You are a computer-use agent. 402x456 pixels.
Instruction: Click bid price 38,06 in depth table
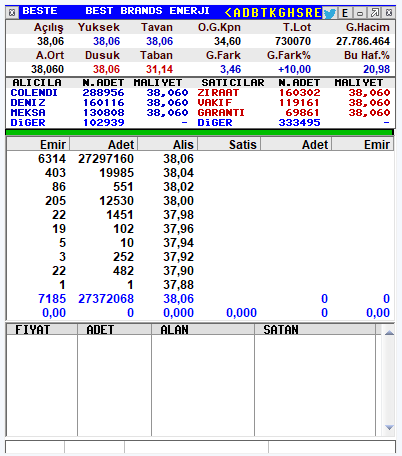[178, 159]
